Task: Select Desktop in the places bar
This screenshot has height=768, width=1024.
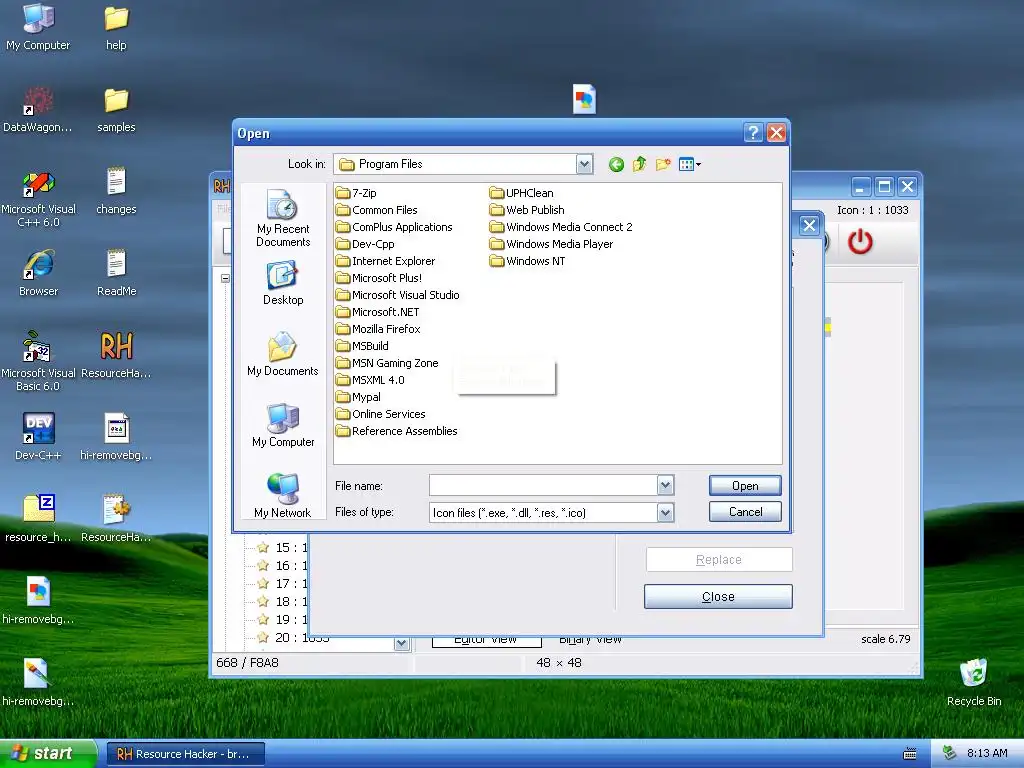Action: pyautogui.click(x=283, y=283)
